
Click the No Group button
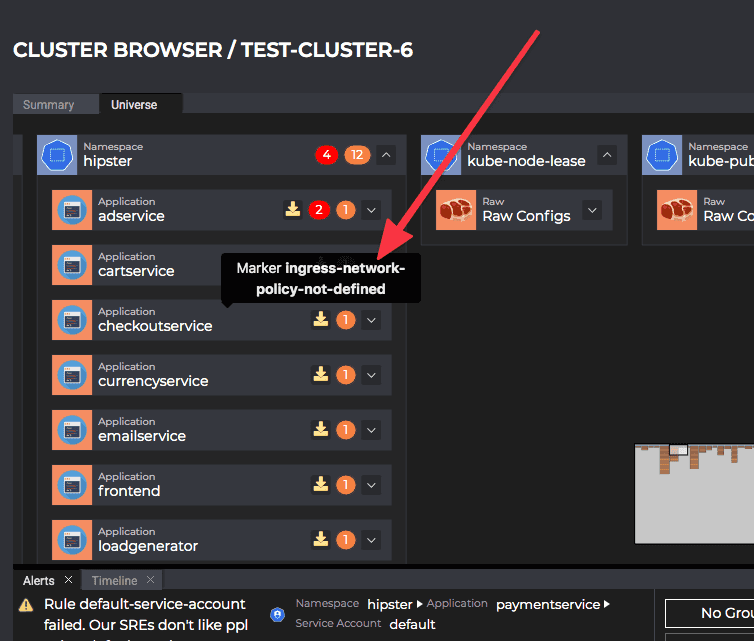pos(710,613)
